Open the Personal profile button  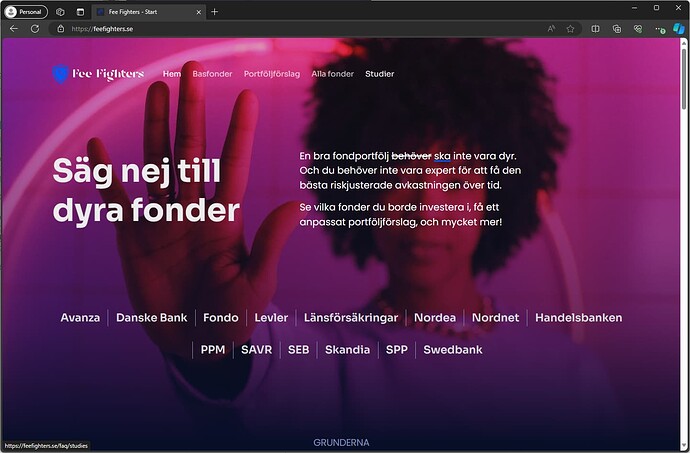click(x=26, y=12)
